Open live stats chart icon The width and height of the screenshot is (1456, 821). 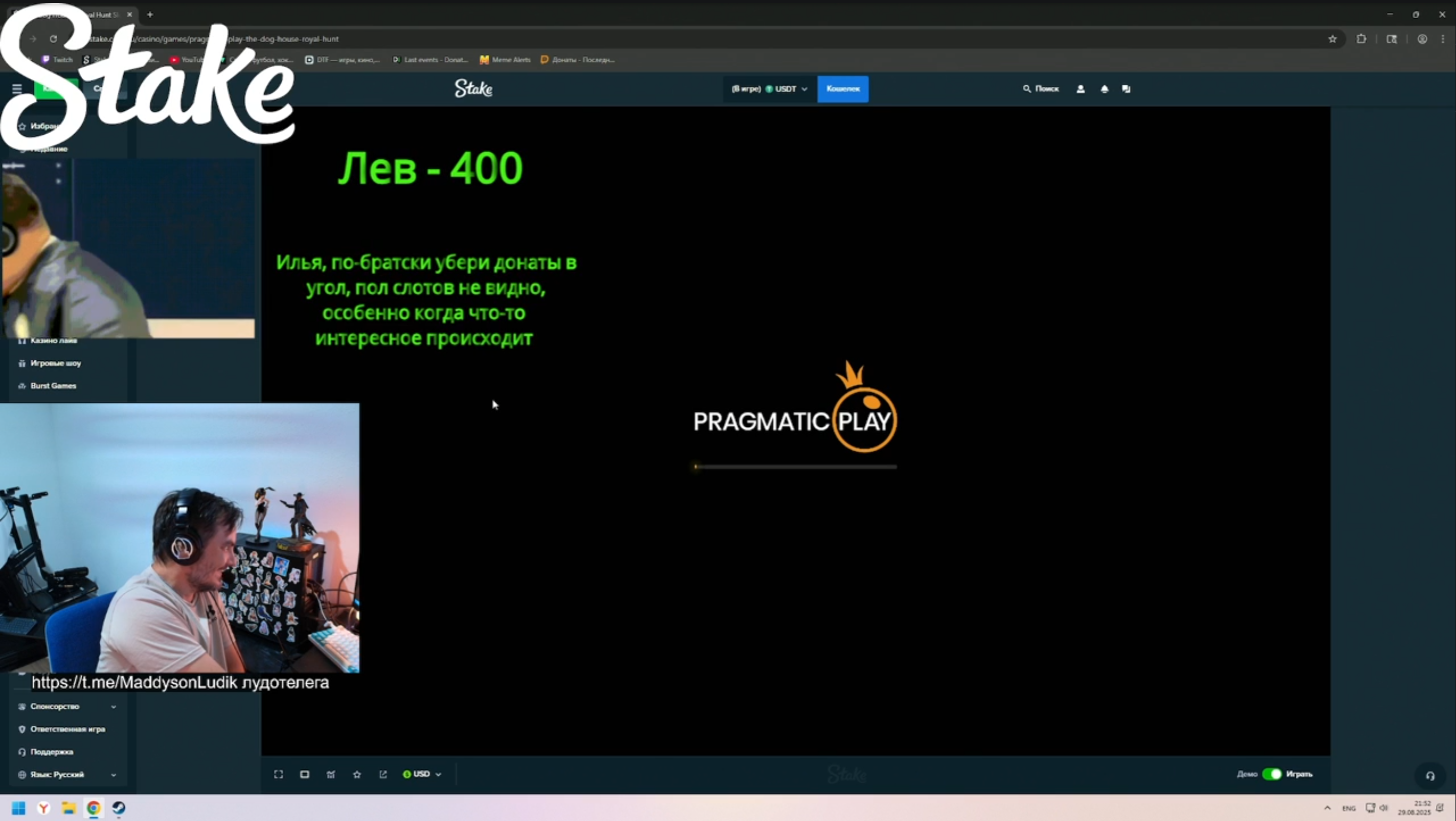(x=331, y=774)
